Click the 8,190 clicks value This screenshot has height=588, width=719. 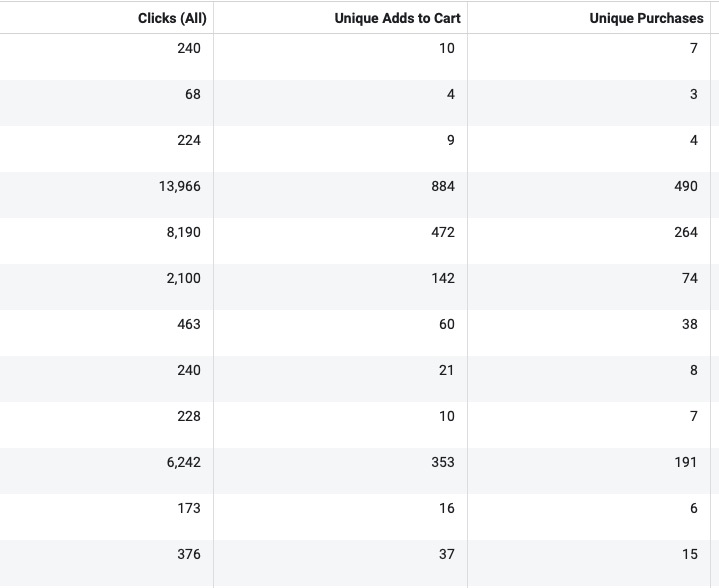tap(183, 232)
